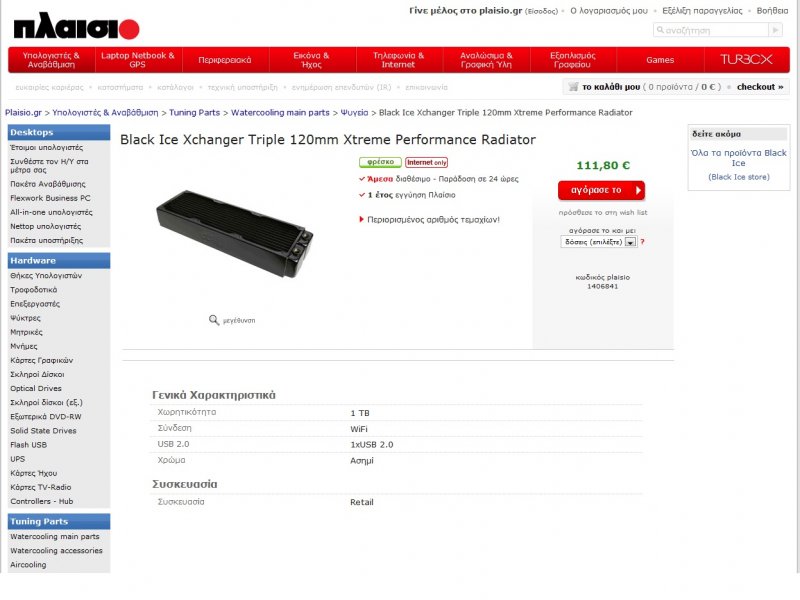
Task: Click 'Controllers - Hub' in sidebar
Action: pyautogui.click(x=42, y=501)
